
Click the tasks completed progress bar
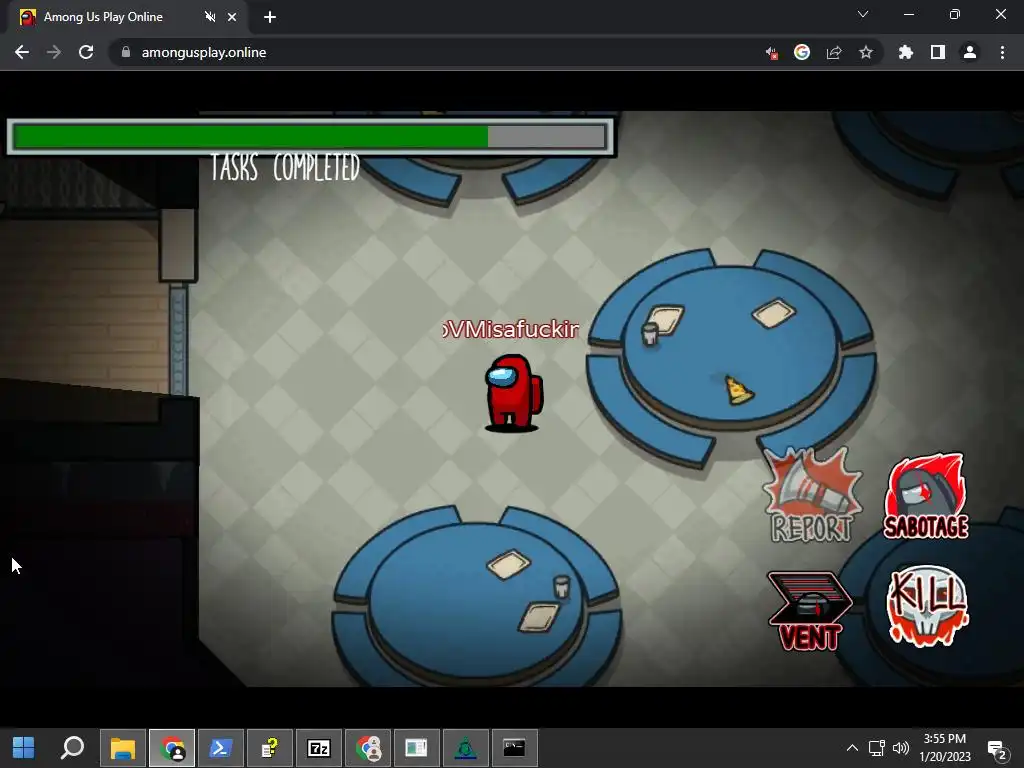pos(310,136)
